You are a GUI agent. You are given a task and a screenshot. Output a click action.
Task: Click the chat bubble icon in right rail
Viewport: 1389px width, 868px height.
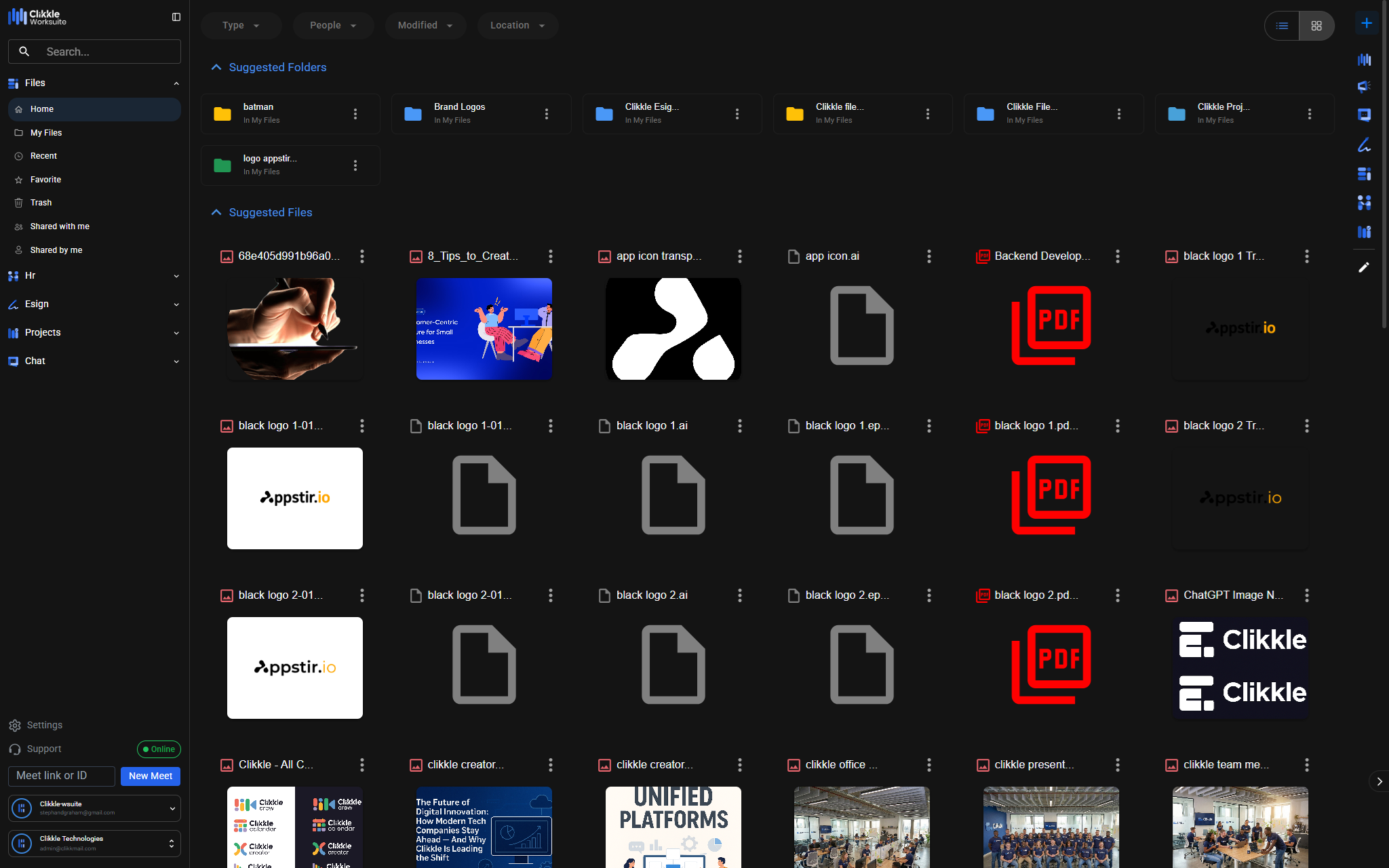tap(1364, 115)
